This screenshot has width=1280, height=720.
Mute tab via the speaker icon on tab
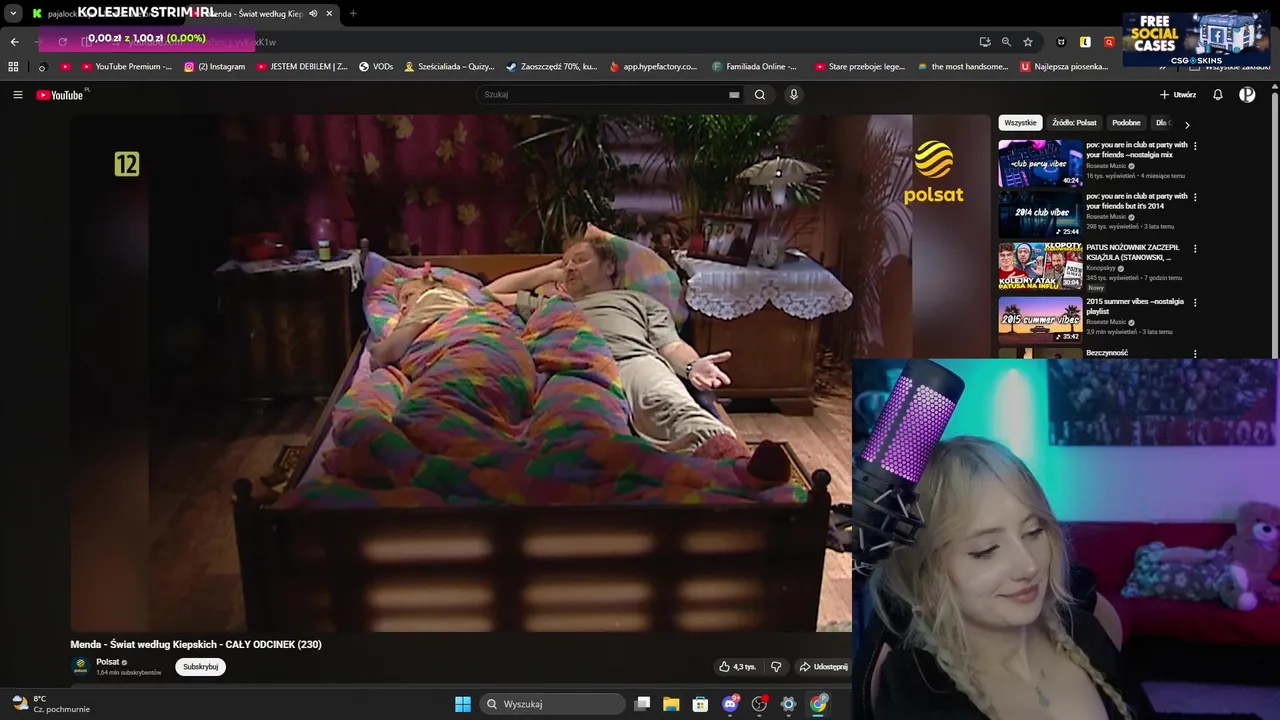[313, 14]
